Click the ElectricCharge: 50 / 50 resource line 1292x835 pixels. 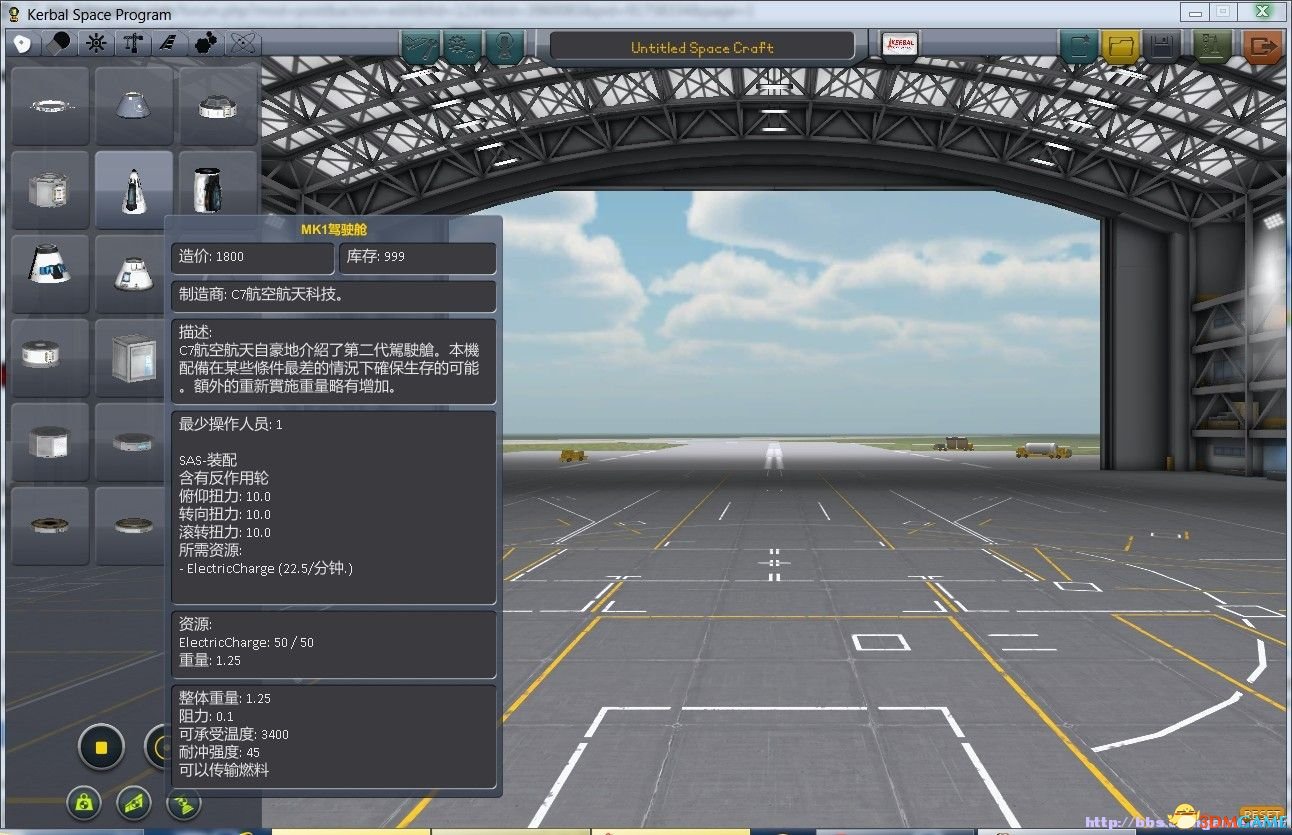(246, 642)
